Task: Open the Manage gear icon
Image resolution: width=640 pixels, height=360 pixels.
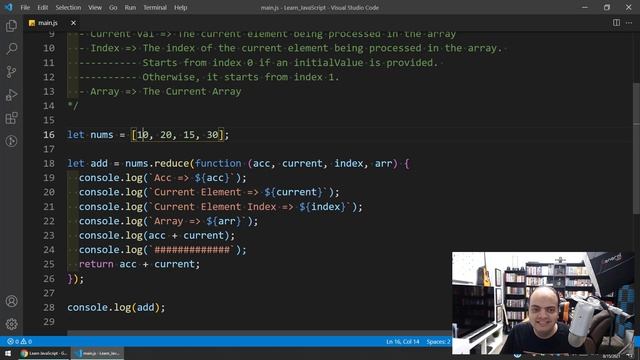Action: coord(11,324)
